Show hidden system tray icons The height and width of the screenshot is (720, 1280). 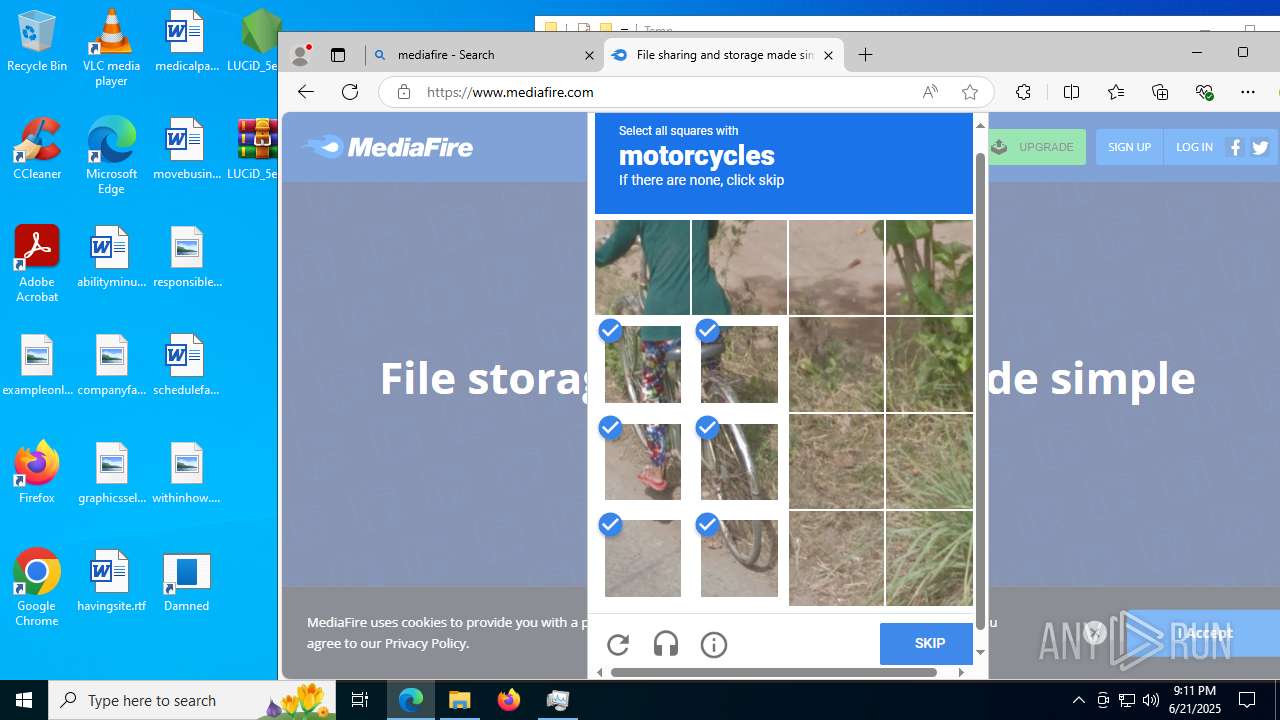coord(1078,700)
